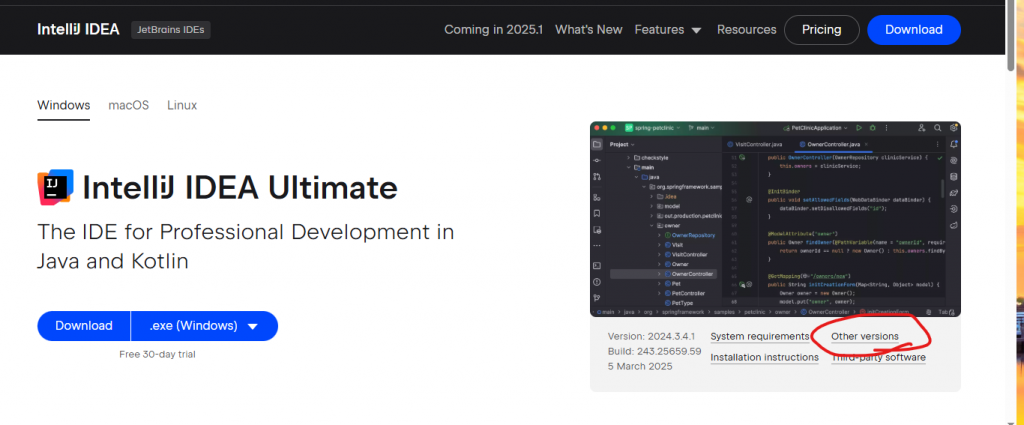Open the Third-party software link

point(878,357)
